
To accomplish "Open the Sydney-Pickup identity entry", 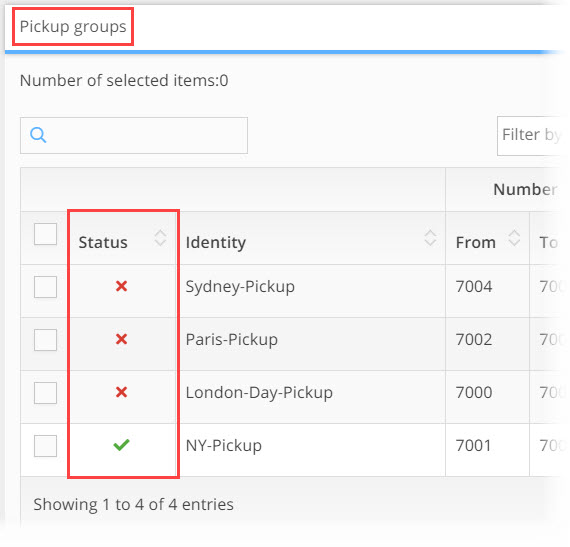I will 240,287.
